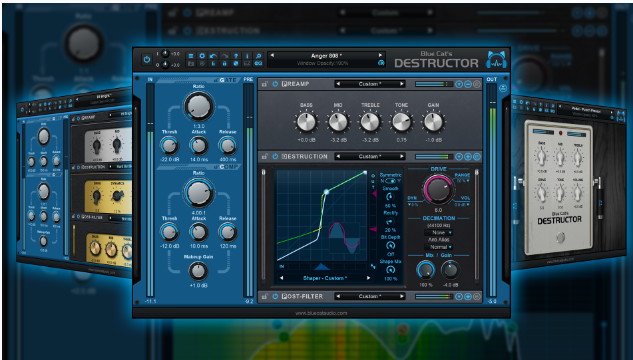The height and width of the screenshot is (360, 633).
Task: Click the Post-Filter plus circle icon
Action: point(468,296)
